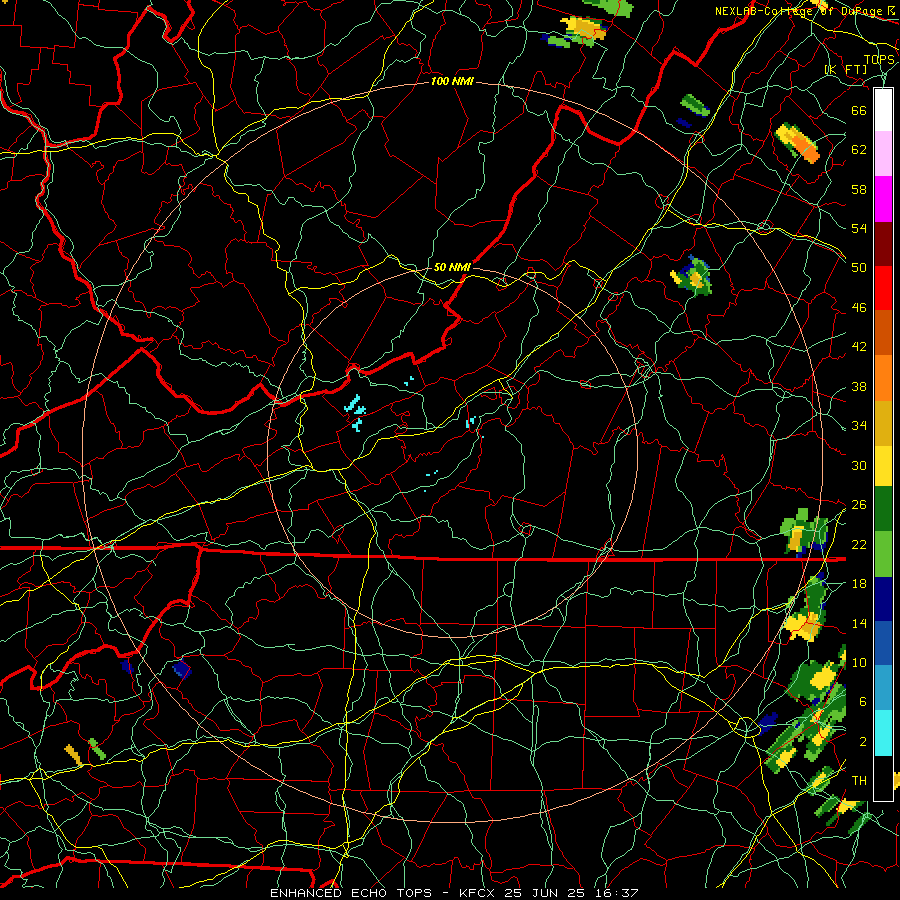Select the dark green legend swatch

point(883,509)
